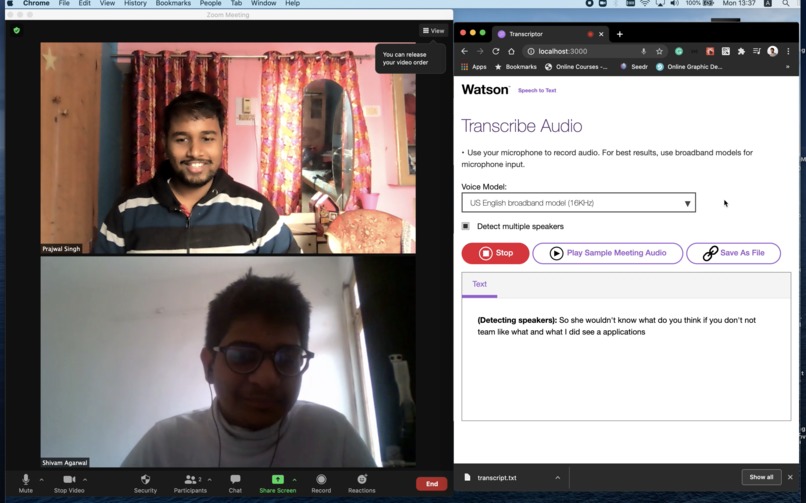Open Zoom View layout menu

pyautogui.click(x=433, y=31)
